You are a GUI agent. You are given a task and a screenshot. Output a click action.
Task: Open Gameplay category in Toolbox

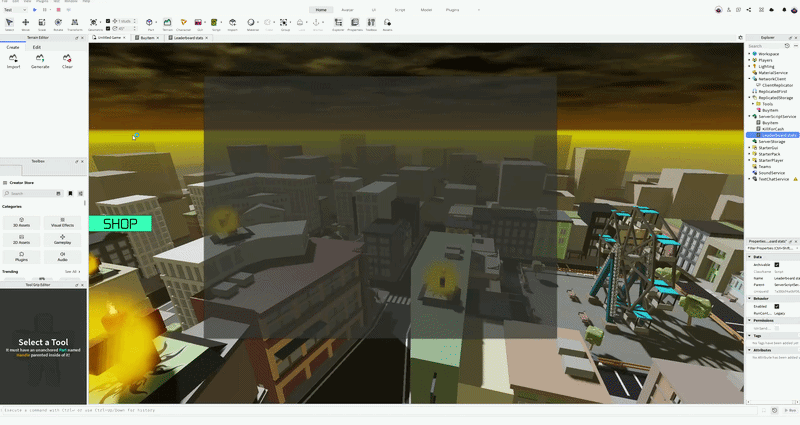62,239
